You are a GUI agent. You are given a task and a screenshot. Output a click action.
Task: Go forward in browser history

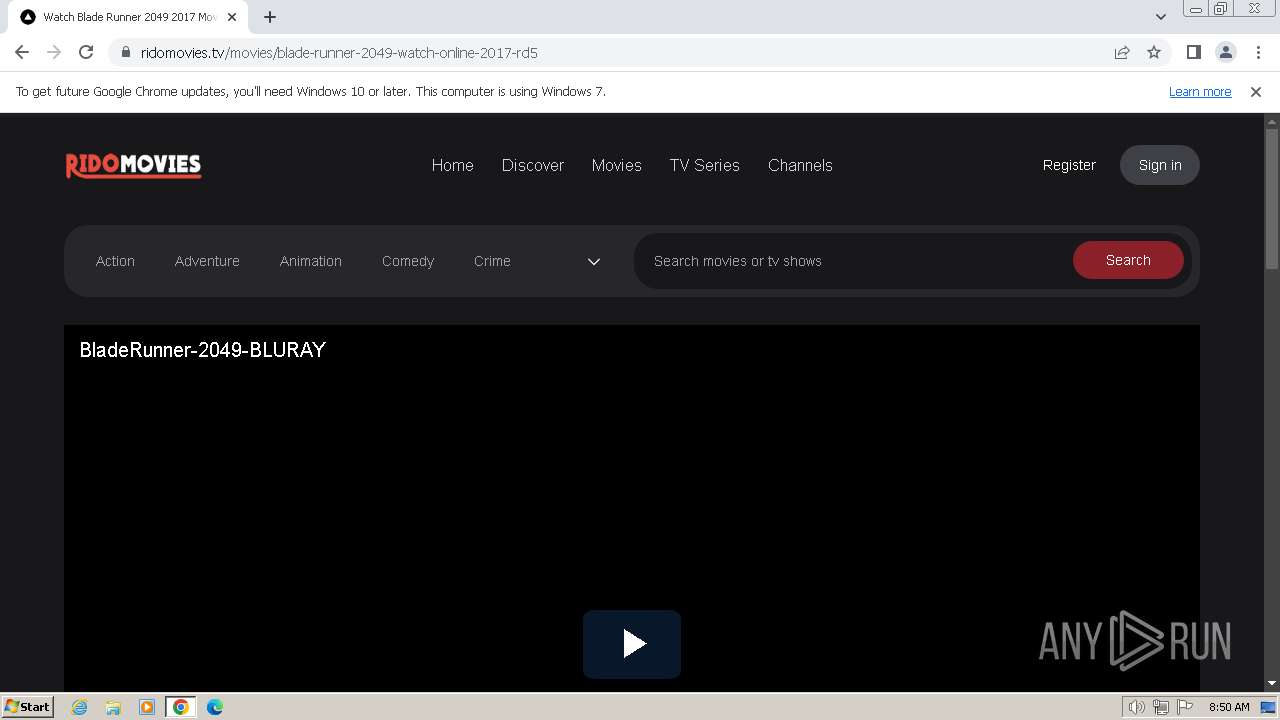(54, 52)
